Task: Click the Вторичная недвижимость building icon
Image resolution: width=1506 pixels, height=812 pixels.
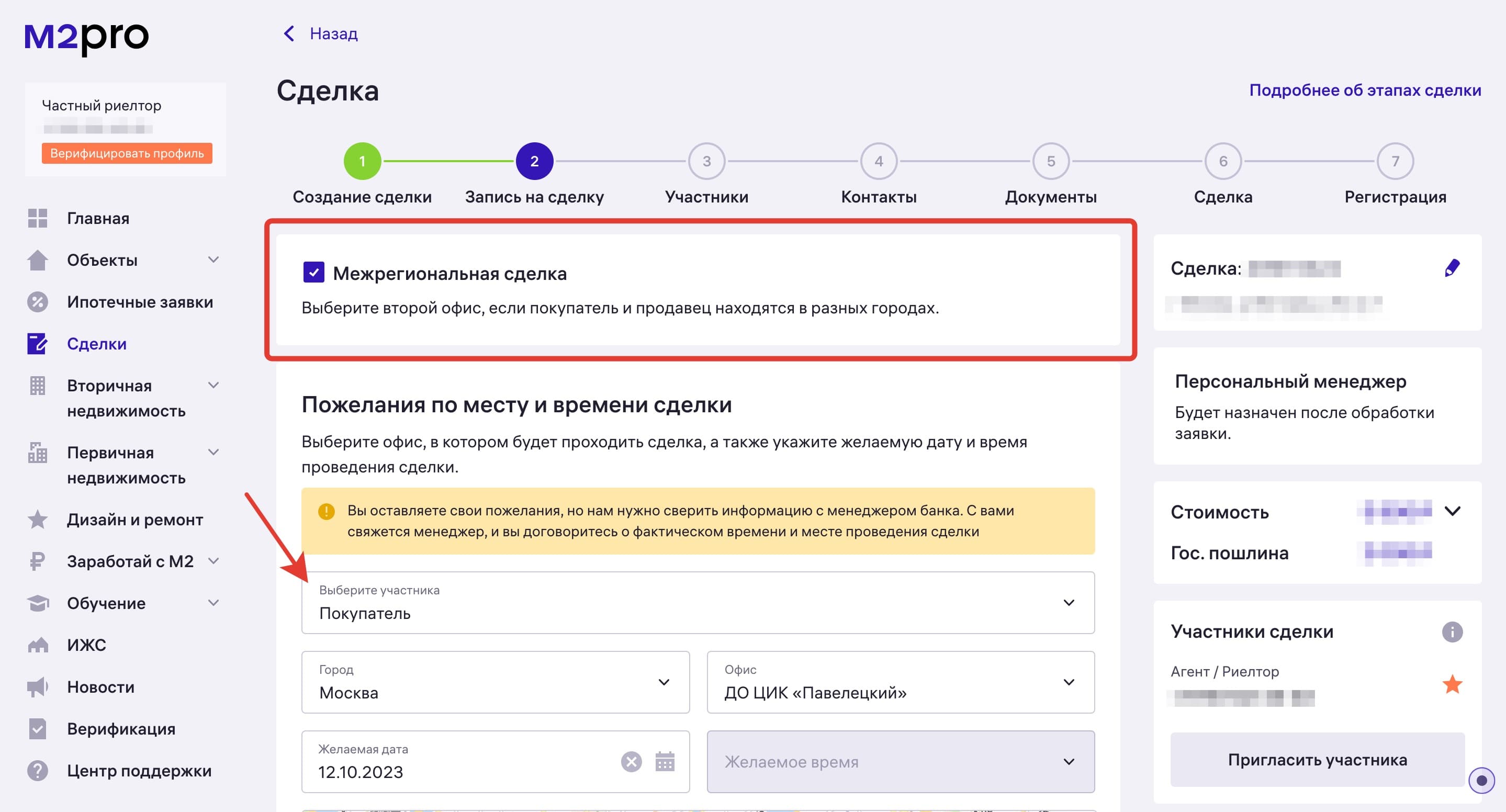Action: click(38, 386)
